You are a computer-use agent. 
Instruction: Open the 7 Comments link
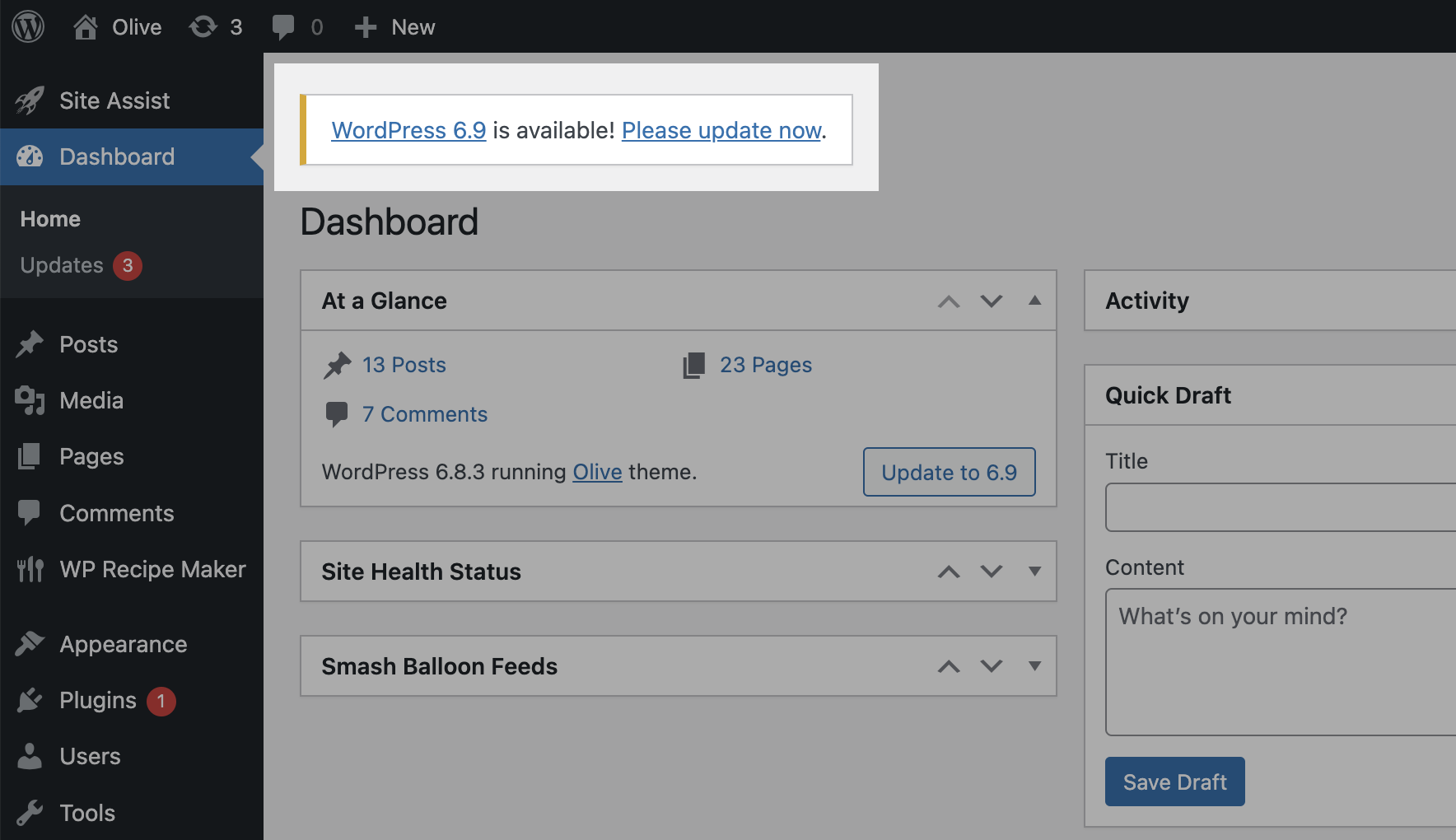tap(425, 414)
